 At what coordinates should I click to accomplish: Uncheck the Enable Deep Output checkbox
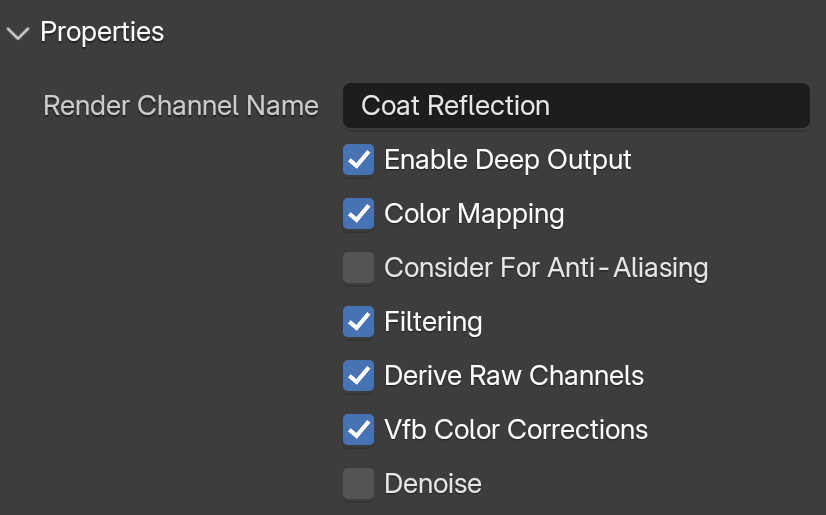pos(358,160)
